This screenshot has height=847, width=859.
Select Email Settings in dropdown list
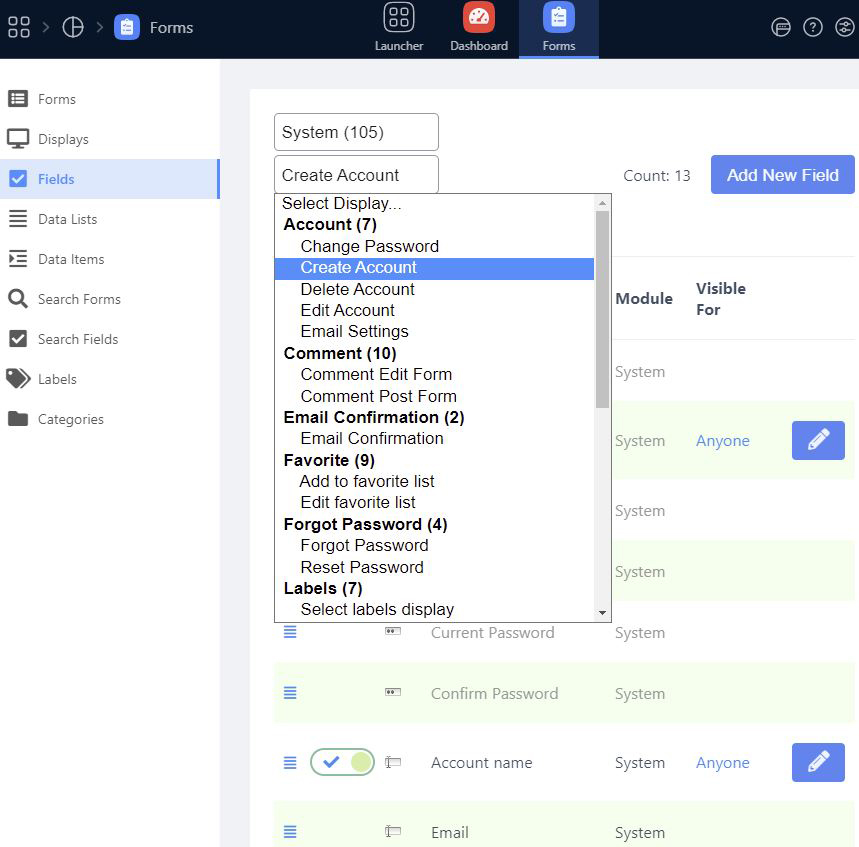pos(354,331)
